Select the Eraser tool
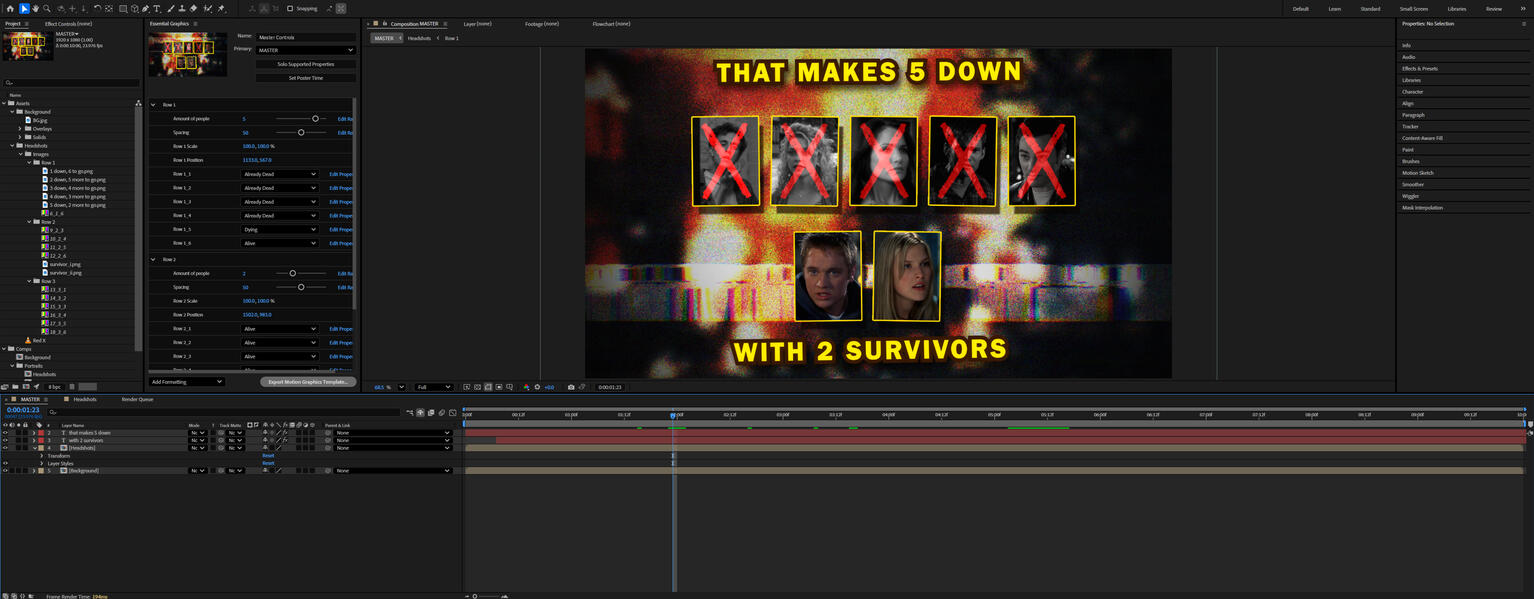The width and height of the screenshot is (1534, 599). (193, 8)
